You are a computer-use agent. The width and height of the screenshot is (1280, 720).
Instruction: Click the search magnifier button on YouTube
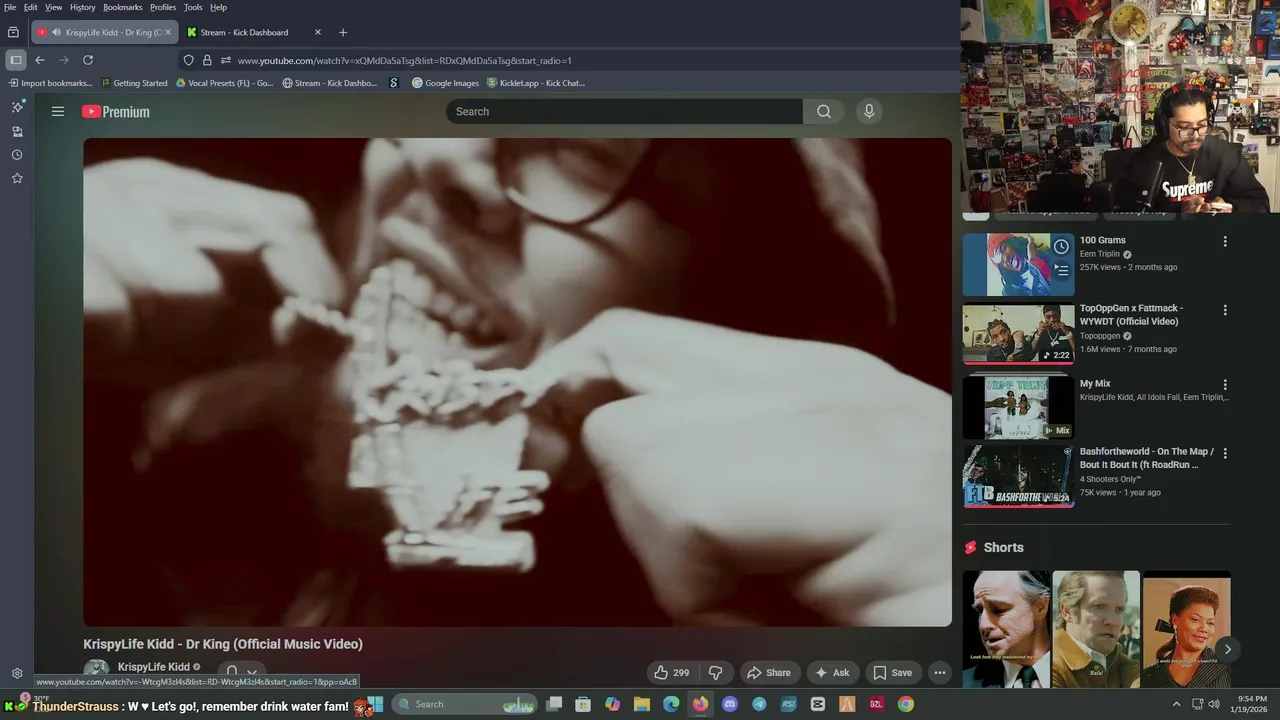point(824,111)
